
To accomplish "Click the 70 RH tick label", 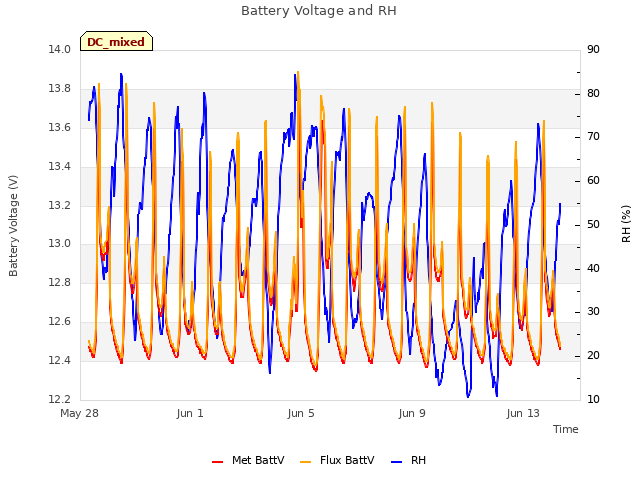I will [593, 136].
